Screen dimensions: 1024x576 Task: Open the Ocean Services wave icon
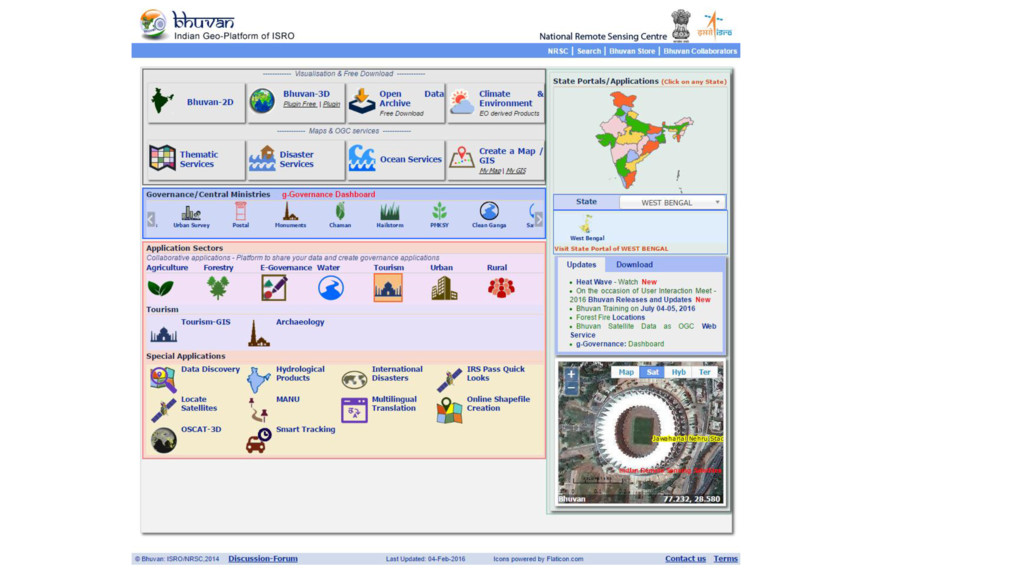coord(362,159)
